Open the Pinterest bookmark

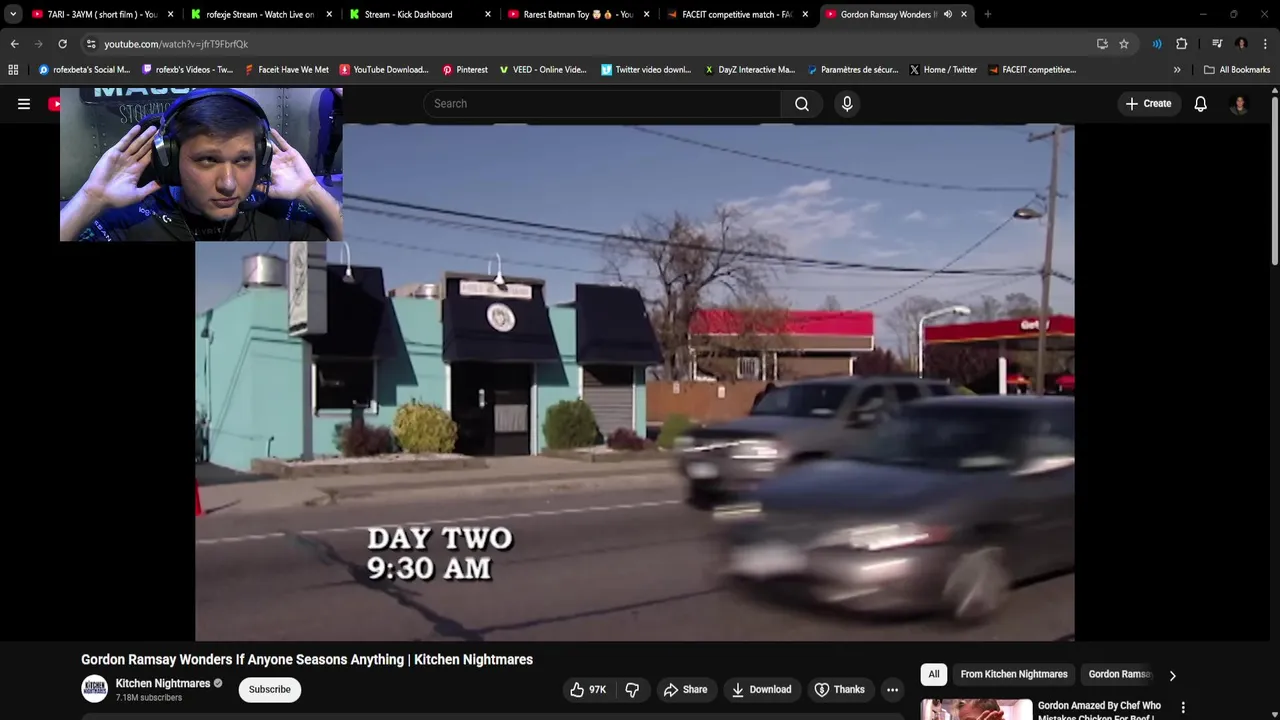click(465, 70)
